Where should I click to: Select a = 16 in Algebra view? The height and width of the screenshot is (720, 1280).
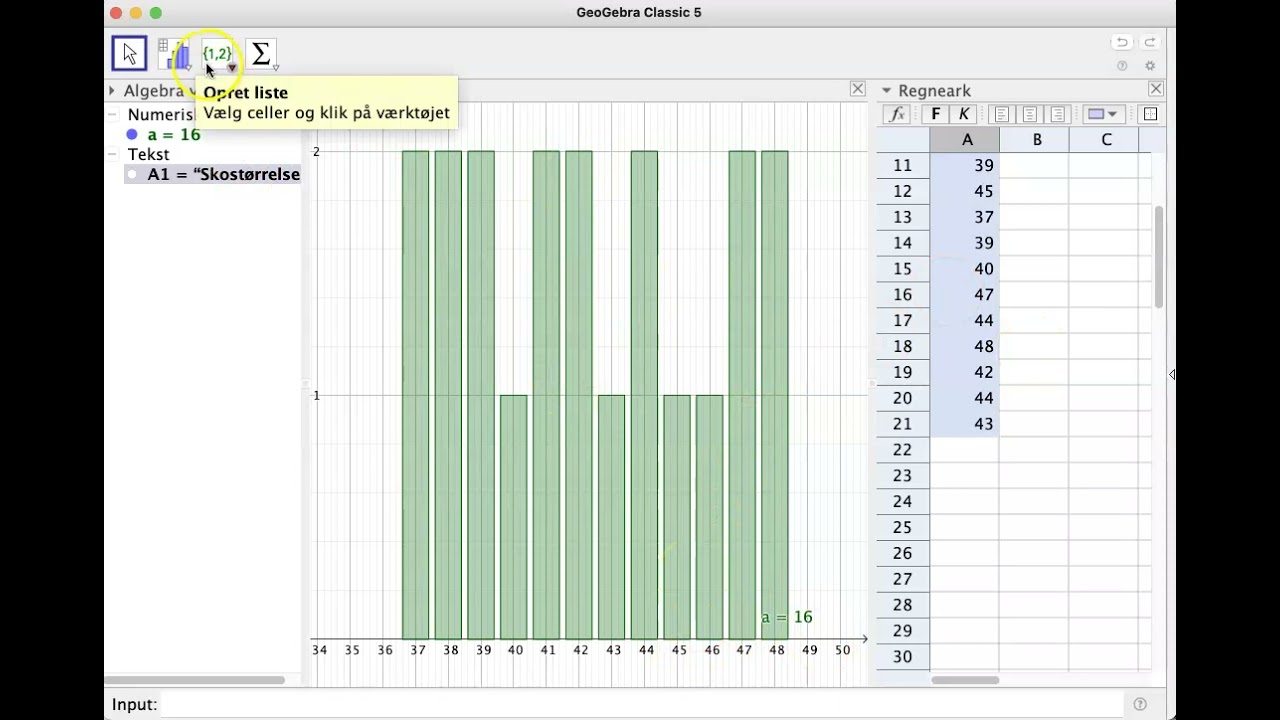click(174, 134)
